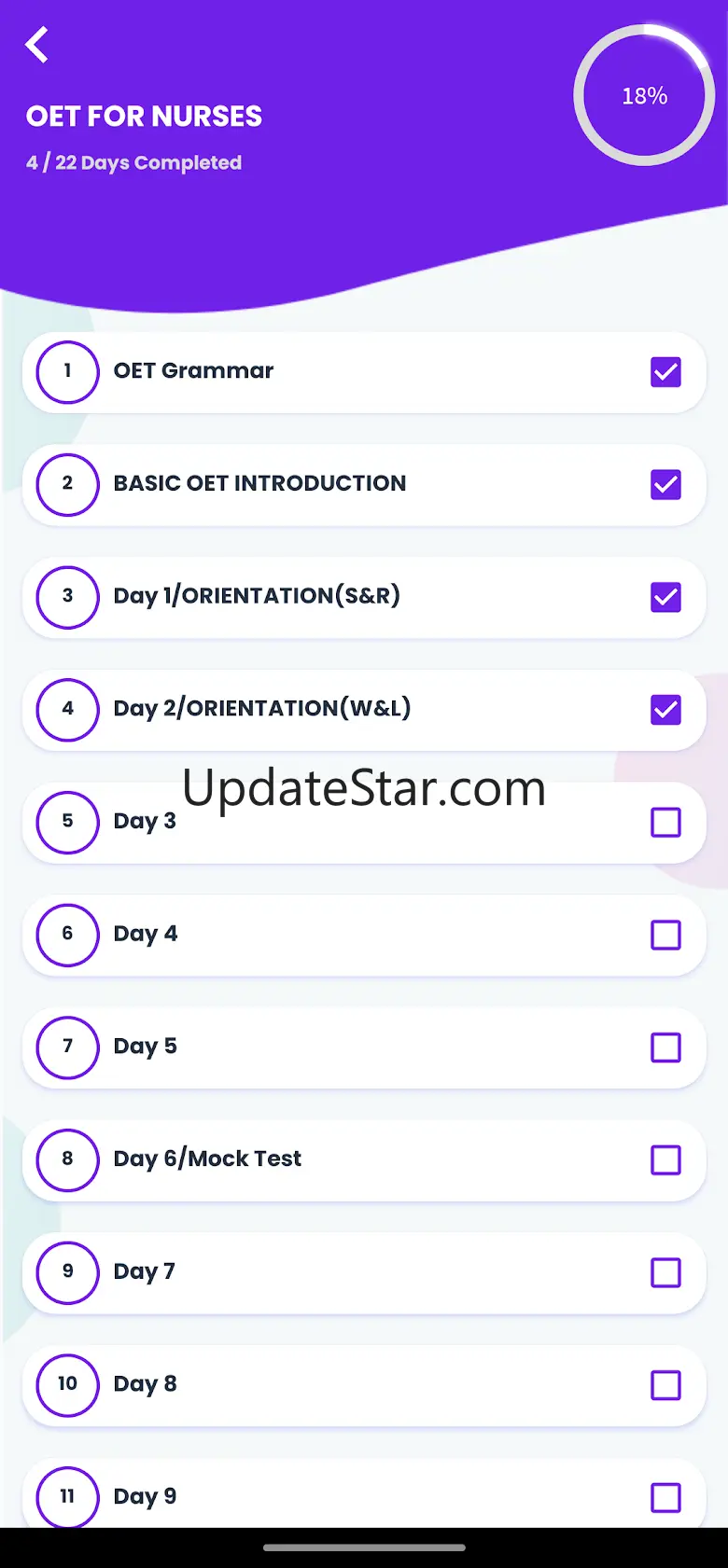This screenshot has height=1568, width=728.
Task: Click the number 9 circle icon
Action: [x=67, y=1271]
